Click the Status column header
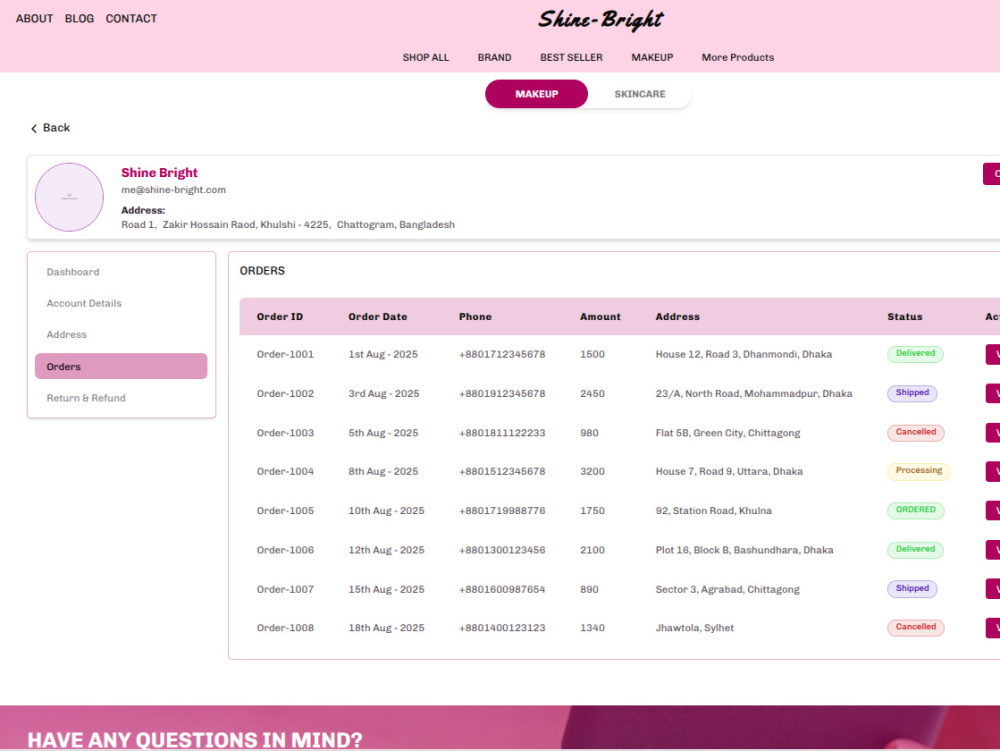Image resolution: width=1000 pixels, height=751 pixels. tap(904, 317)
